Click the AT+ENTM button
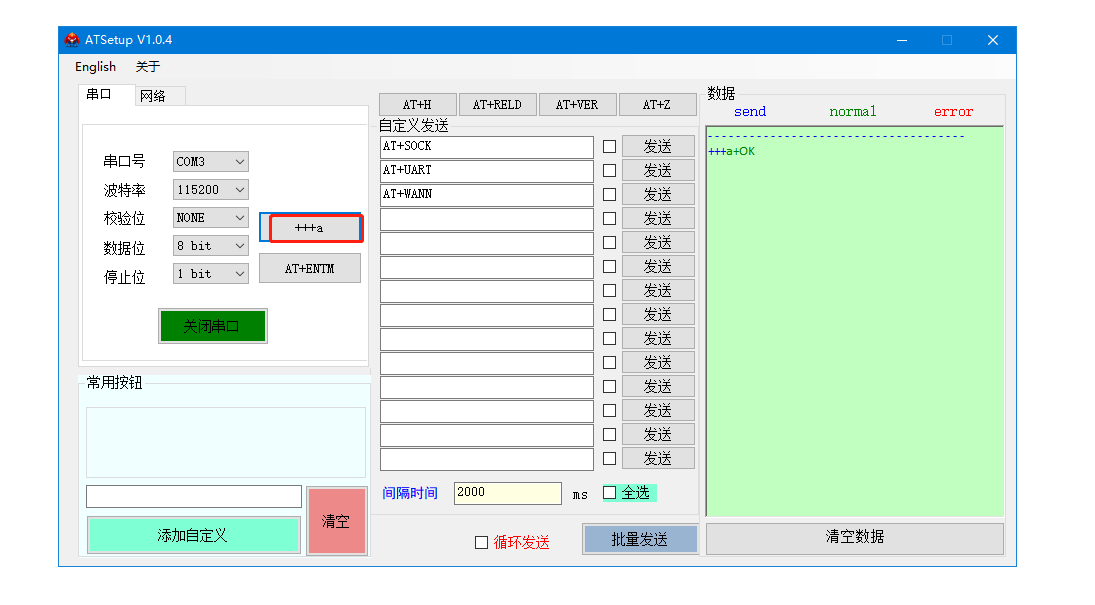The image size is (1095, 605). [x=309, y=269]
